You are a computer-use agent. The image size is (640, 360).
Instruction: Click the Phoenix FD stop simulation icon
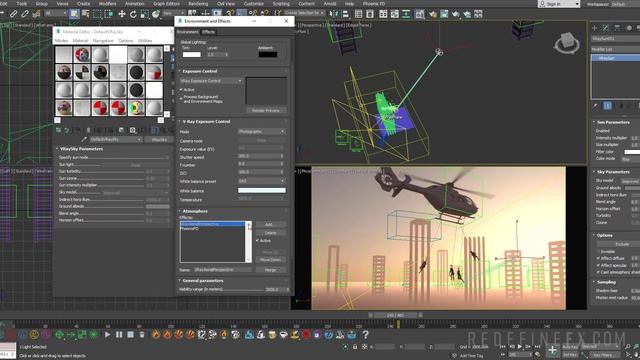[130, 335]
